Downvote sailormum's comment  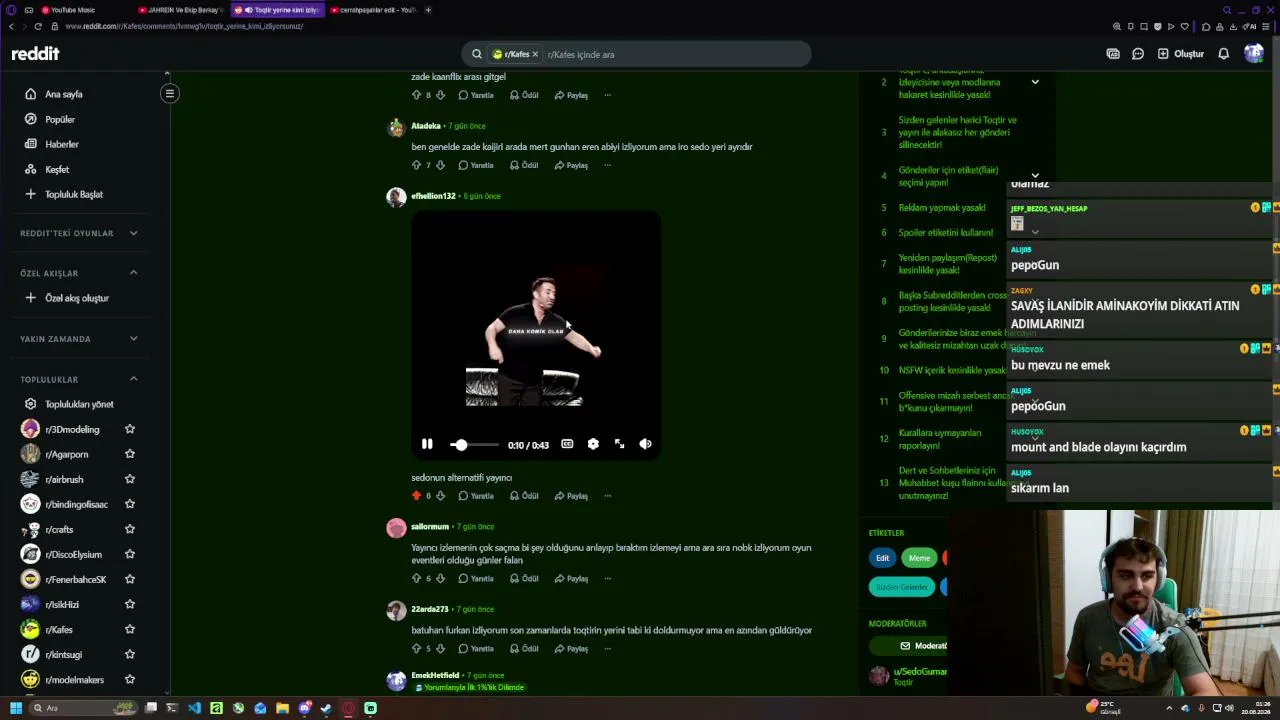[440, 578]
